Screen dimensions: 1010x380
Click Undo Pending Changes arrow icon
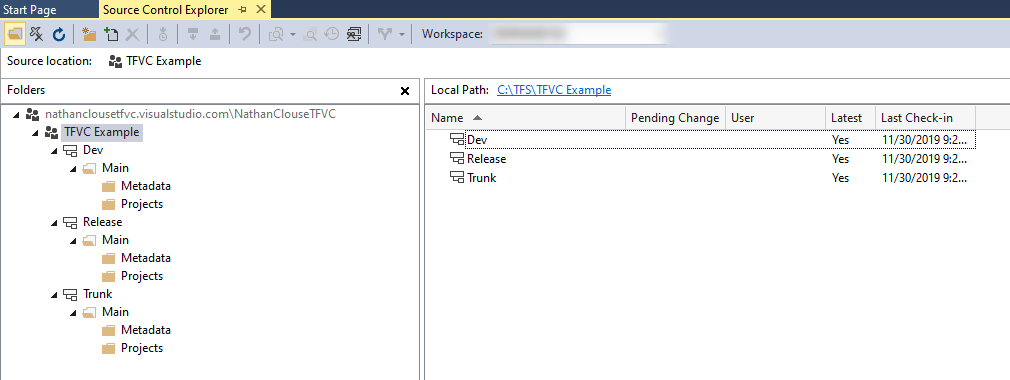point(245,34)
